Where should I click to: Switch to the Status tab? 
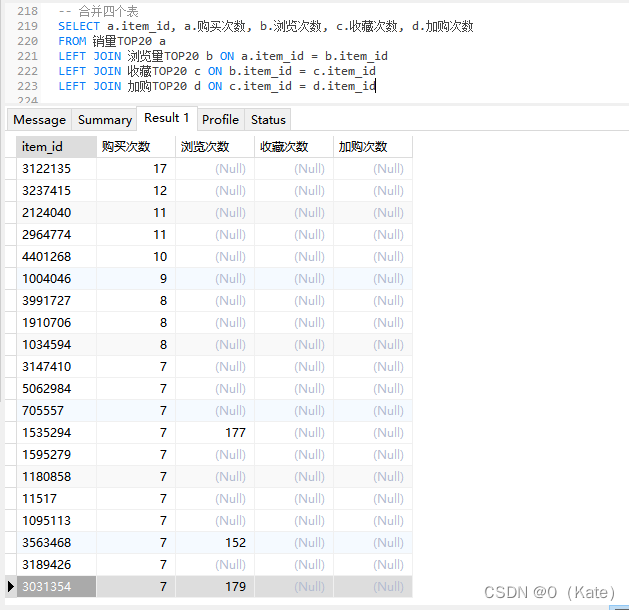click(x=268, y=120)
